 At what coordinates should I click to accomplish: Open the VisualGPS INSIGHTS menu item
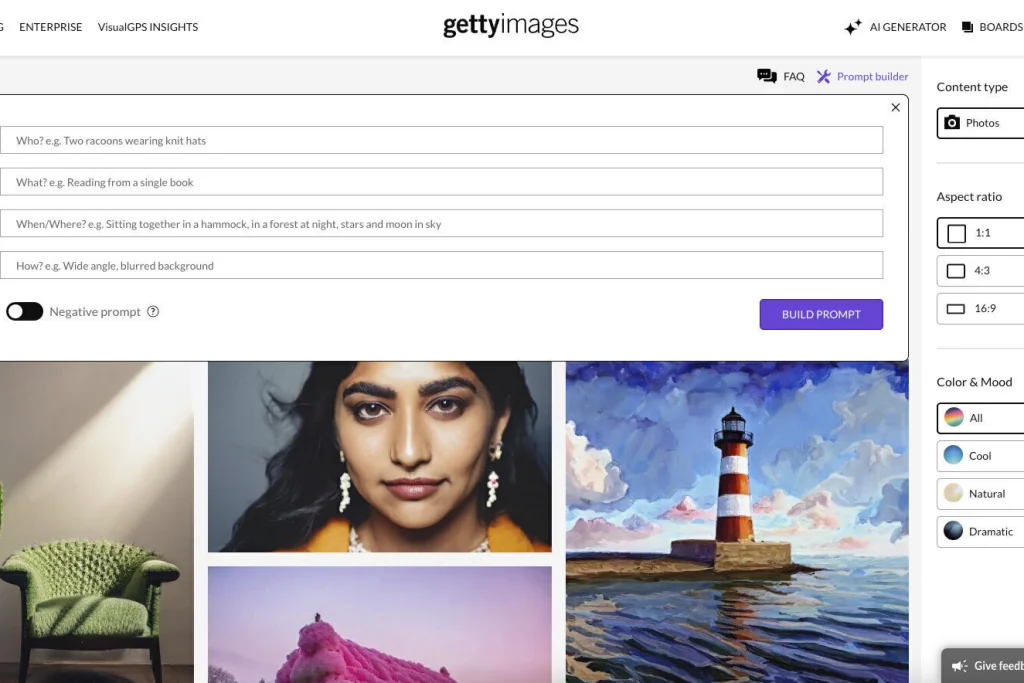[147, 27]
